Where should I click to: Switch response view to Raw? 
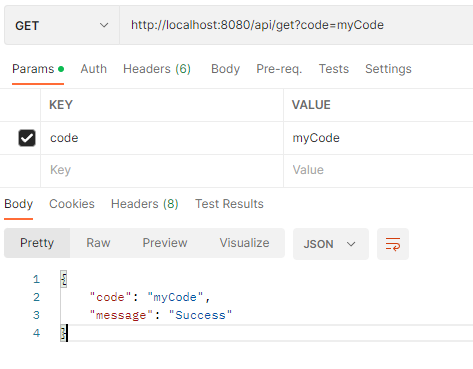(x=98, y=243)
